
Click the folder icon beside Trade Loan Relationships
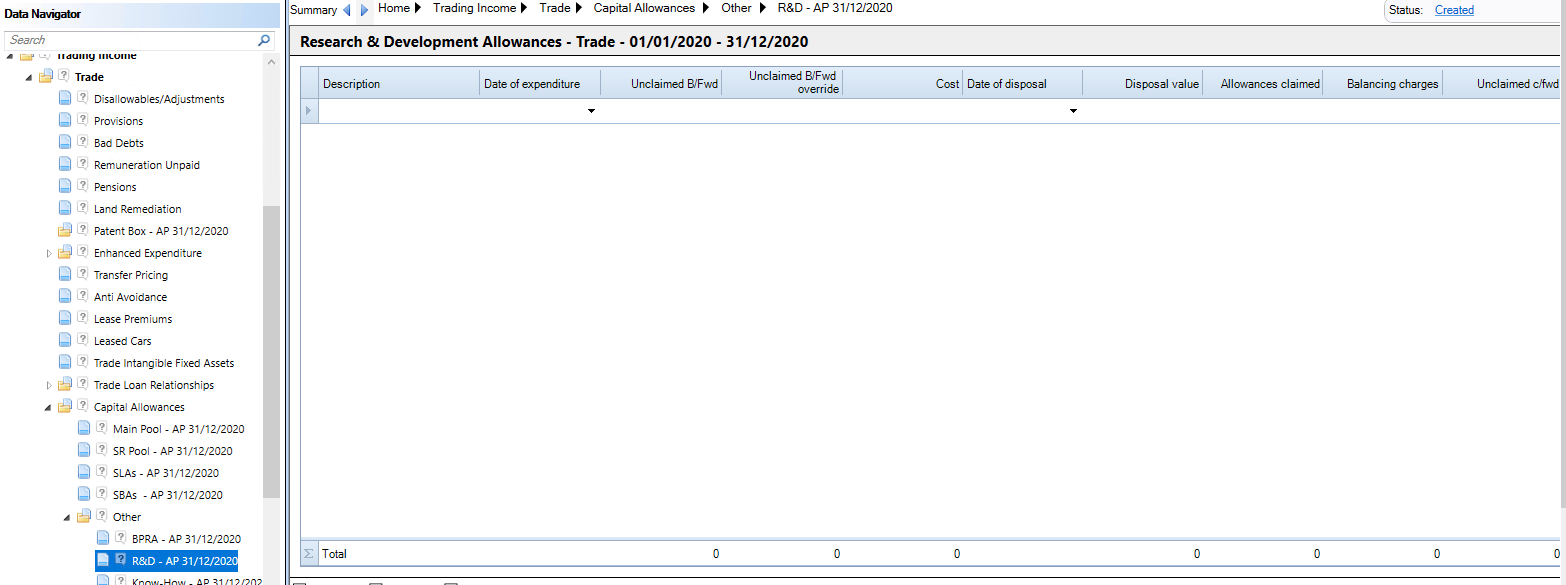pyautogui.click(x=65, y=384)
